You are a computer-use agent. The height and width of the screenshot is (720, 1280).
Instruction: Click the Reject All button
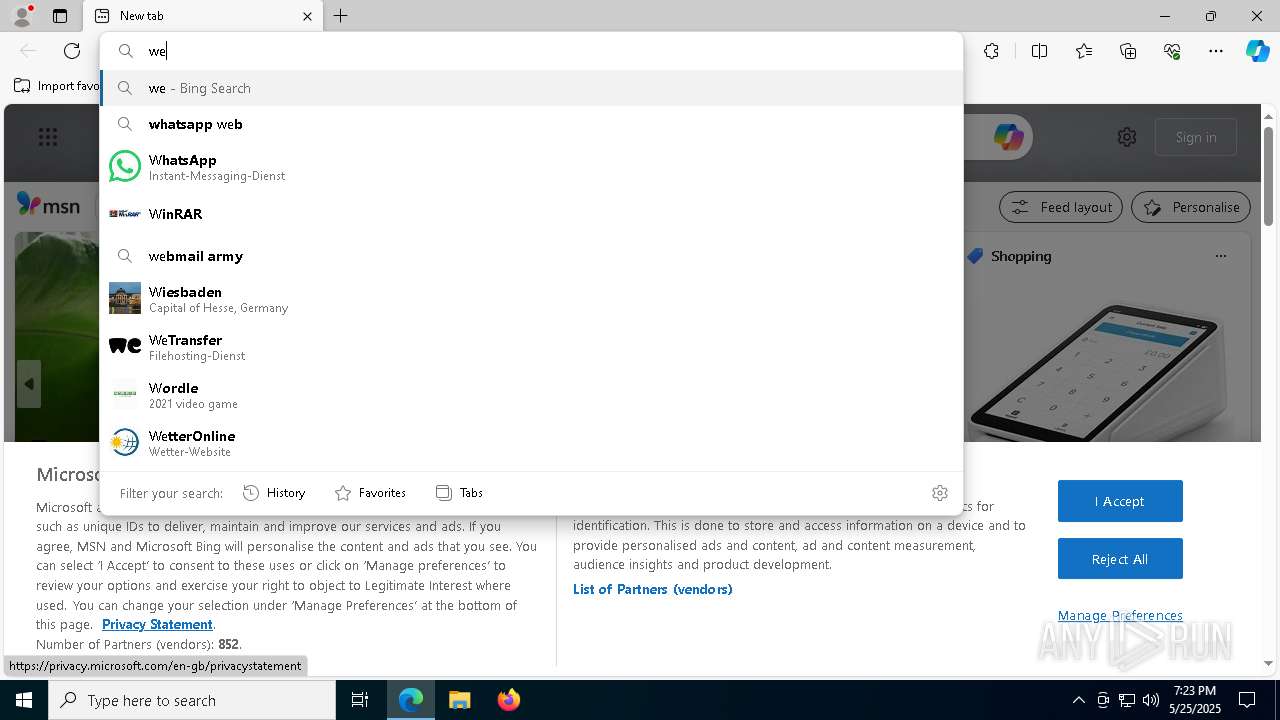(1120, 559)
